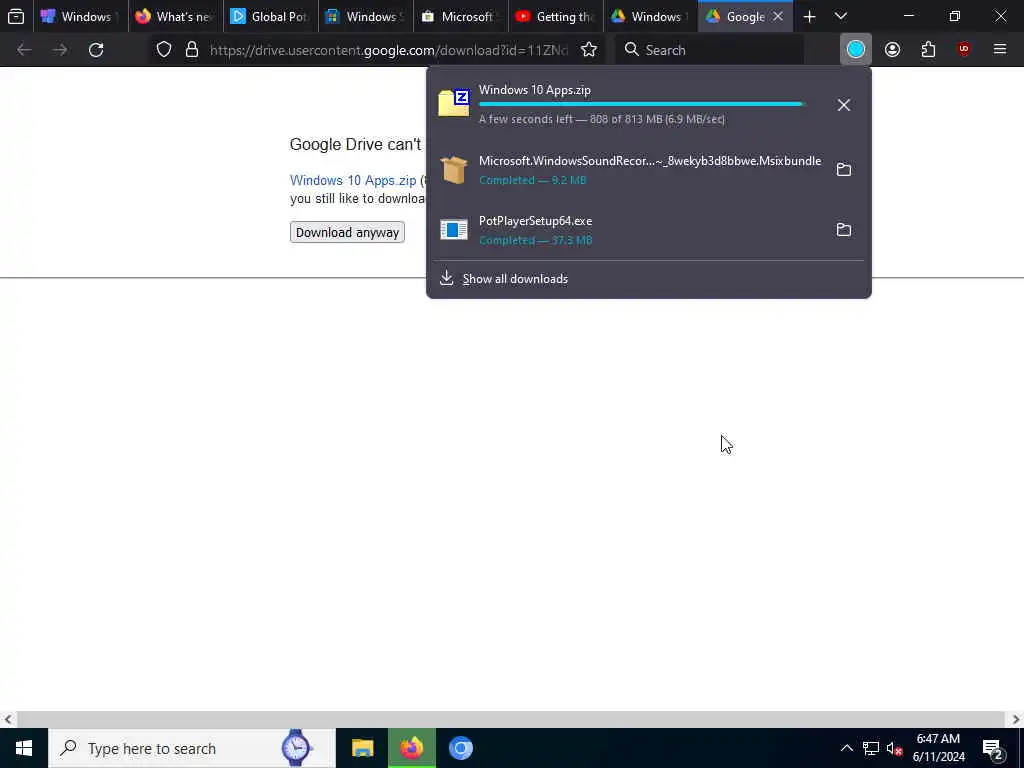
Task: Click the scrollbar left arrow
Action: coord(8,719)
